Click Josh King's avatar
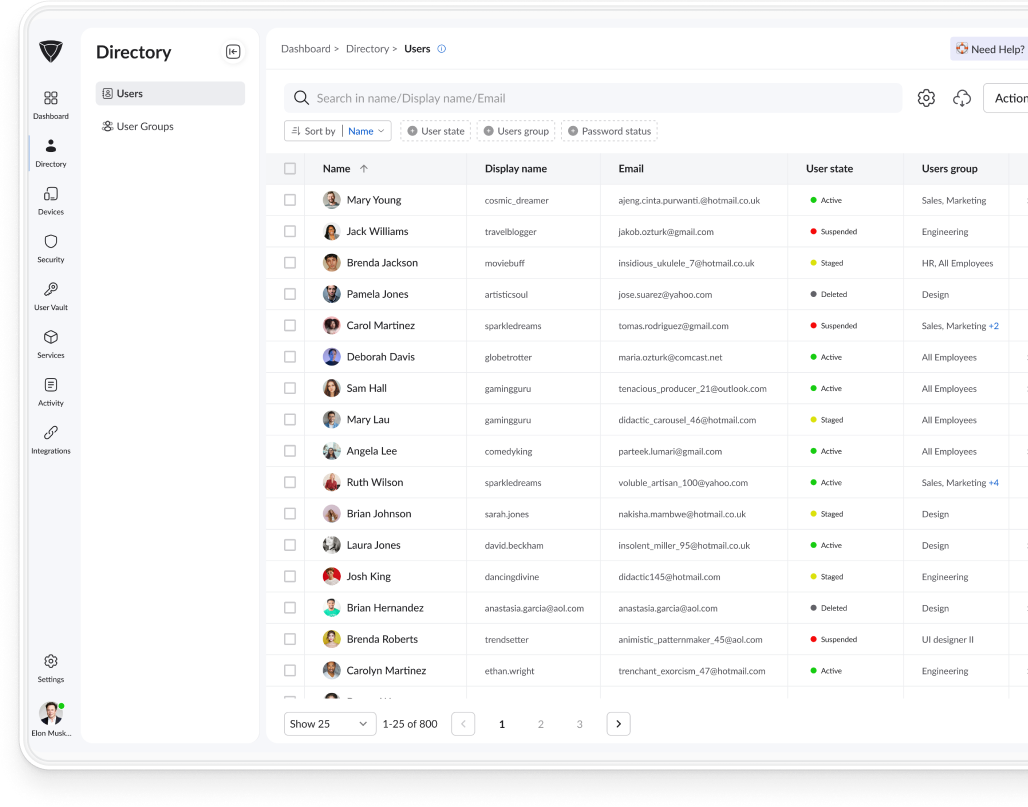 [x=332, y=576]
